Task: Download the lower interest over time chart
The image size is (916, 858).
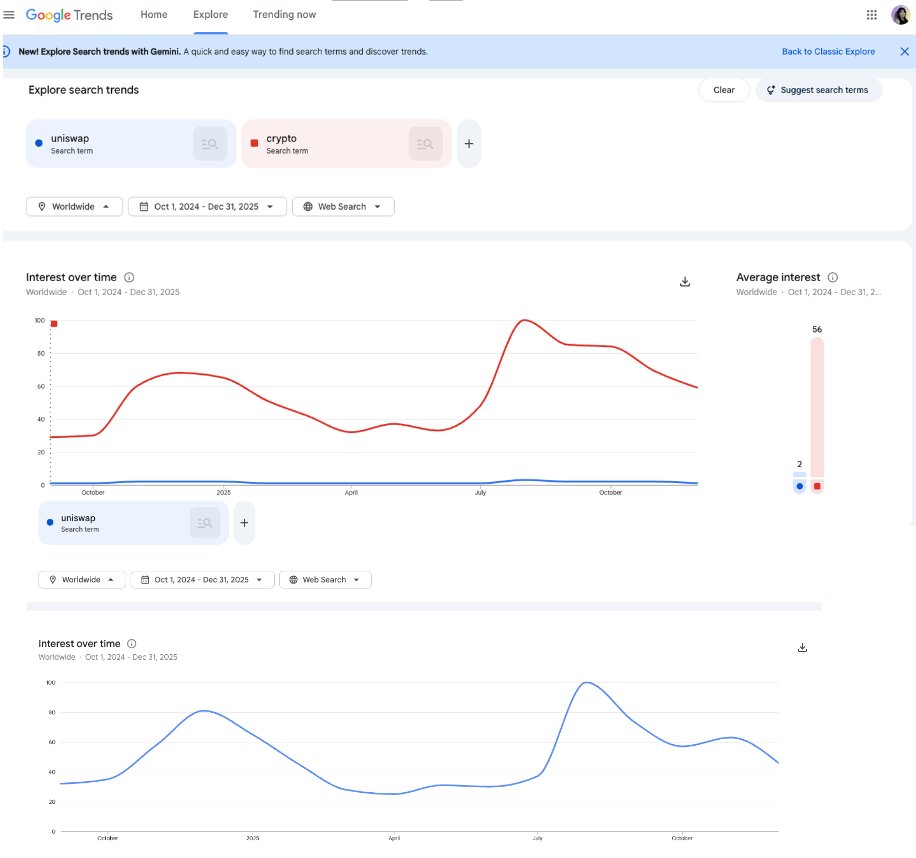Action: [x=802, y=648]
